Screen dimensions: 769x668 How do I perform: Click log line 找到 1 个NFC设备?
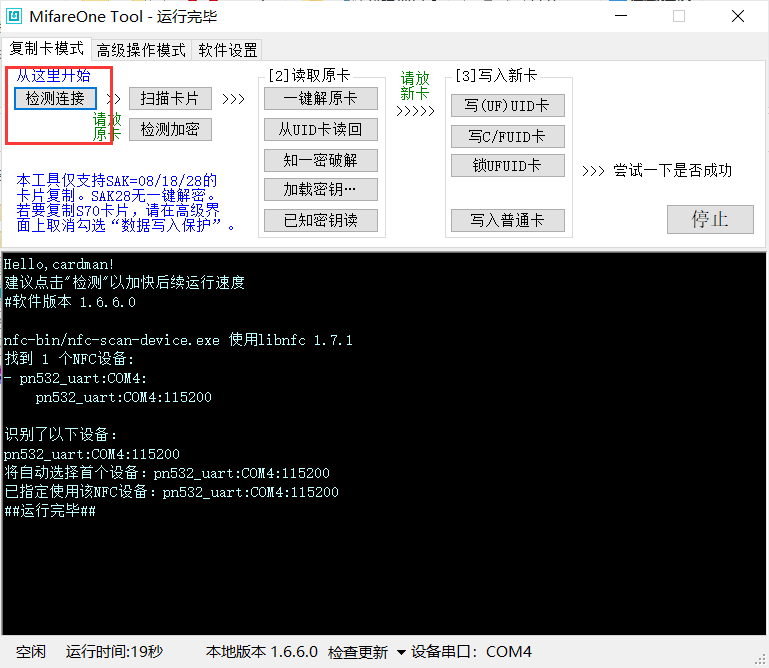coord(69,359)
